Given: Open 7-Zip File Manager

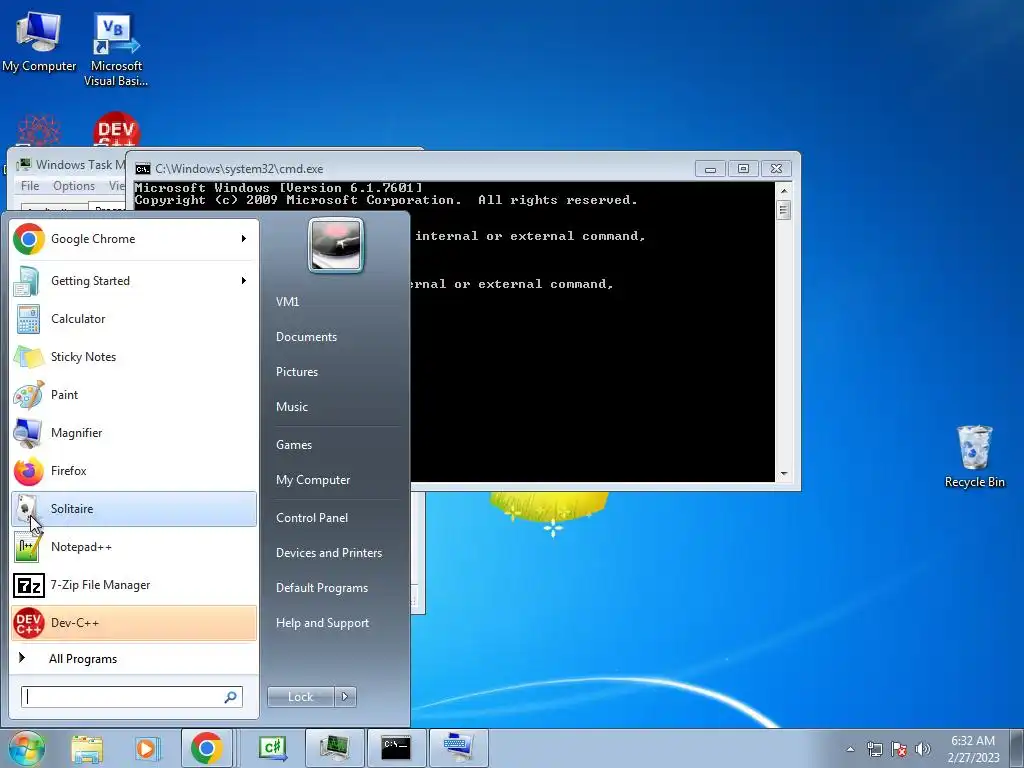Looking at the screenshot, I should point(134,585).
